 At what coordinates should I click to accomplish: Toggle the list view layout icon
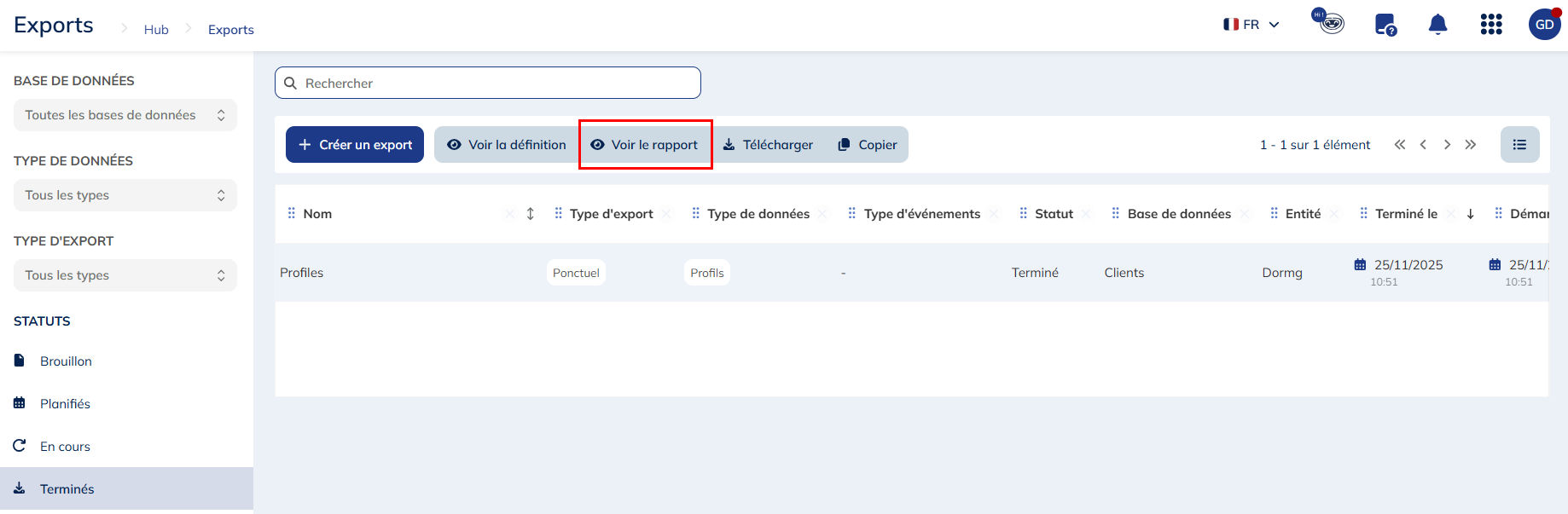pyautogui.click(x=1519, y=145)
